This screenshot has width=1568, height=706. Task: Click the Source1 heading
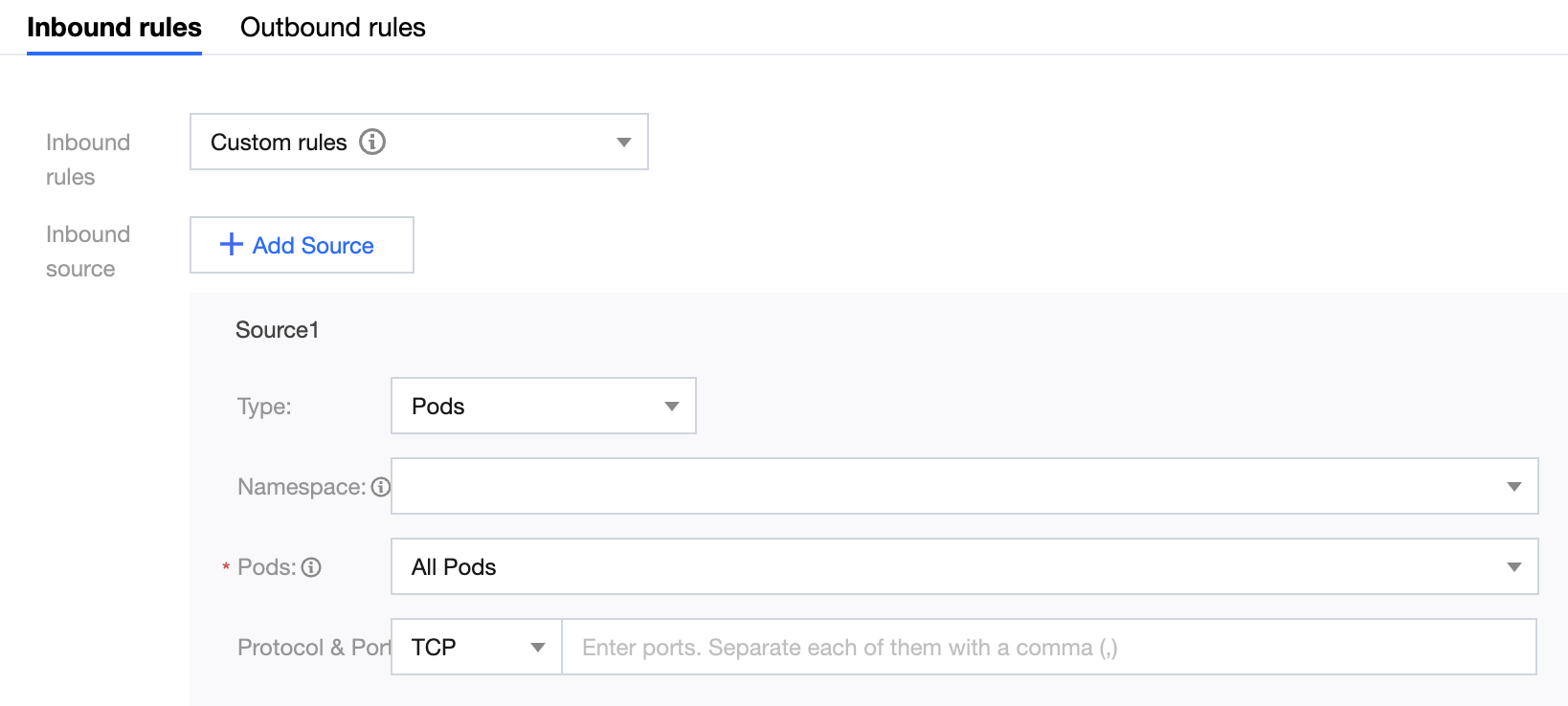pyautogui.click(x=277, y=330)
